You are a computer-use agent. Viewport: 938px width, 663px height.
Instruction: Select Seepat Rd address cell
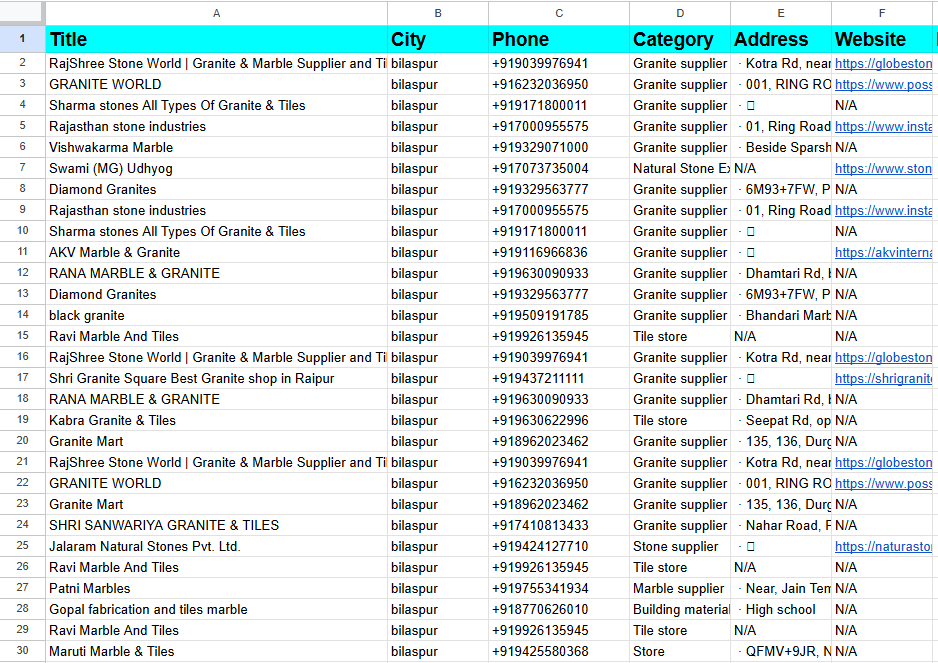pyautogui.click(x=781, y=420)
